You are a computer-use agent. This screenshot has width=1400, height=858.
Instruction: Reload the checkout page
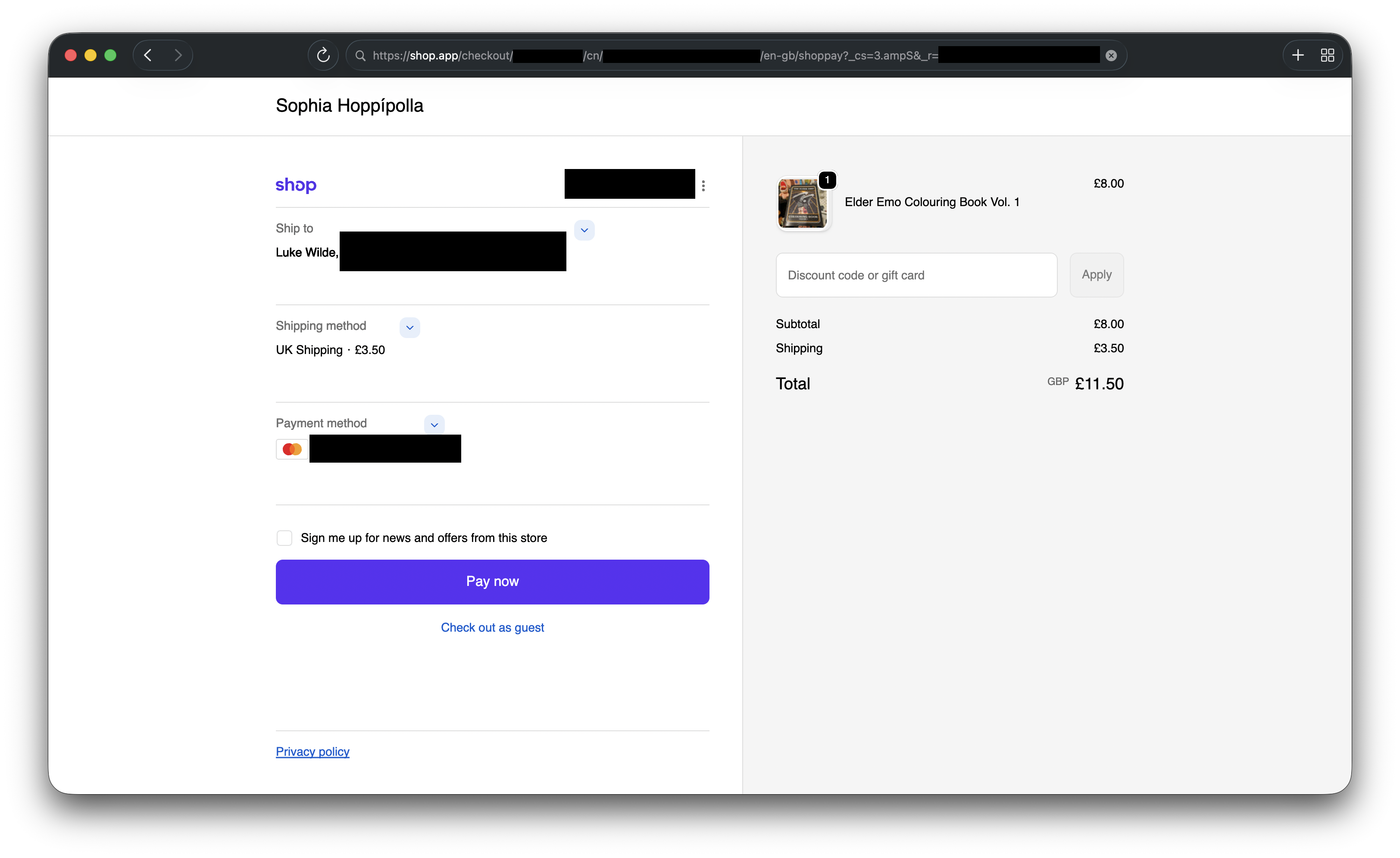coord(323,55)
